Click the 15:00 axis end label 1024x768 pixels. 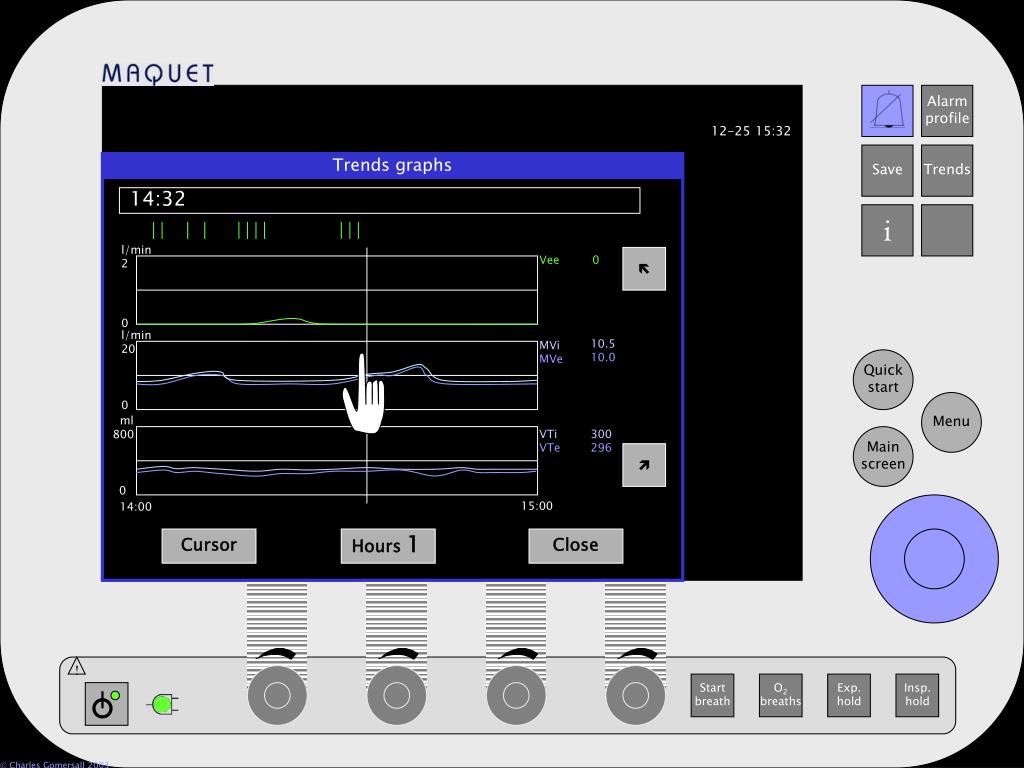537,506
